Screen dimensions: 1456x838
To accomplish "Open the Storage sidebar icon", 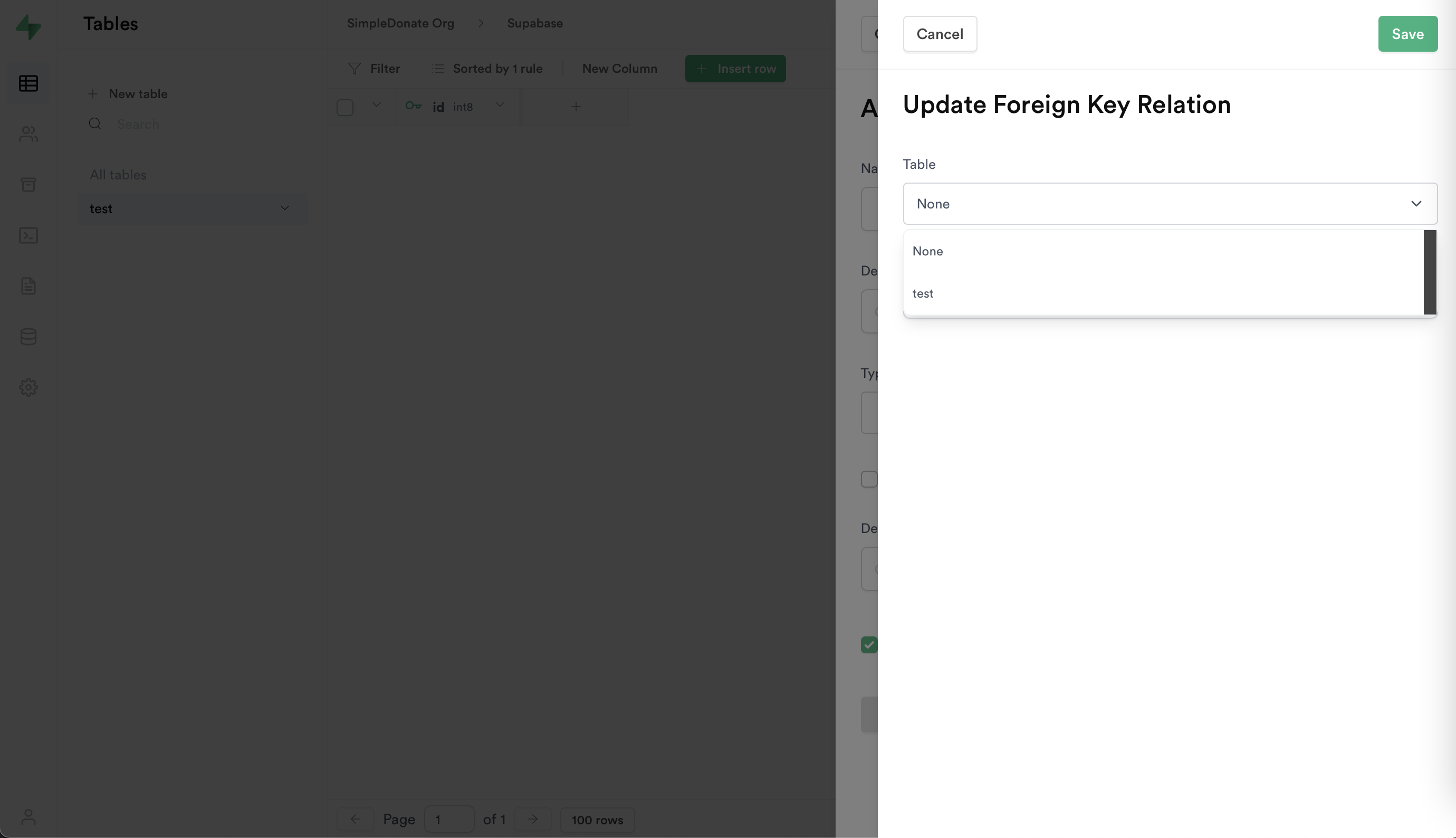I will [x=28, y=185].
